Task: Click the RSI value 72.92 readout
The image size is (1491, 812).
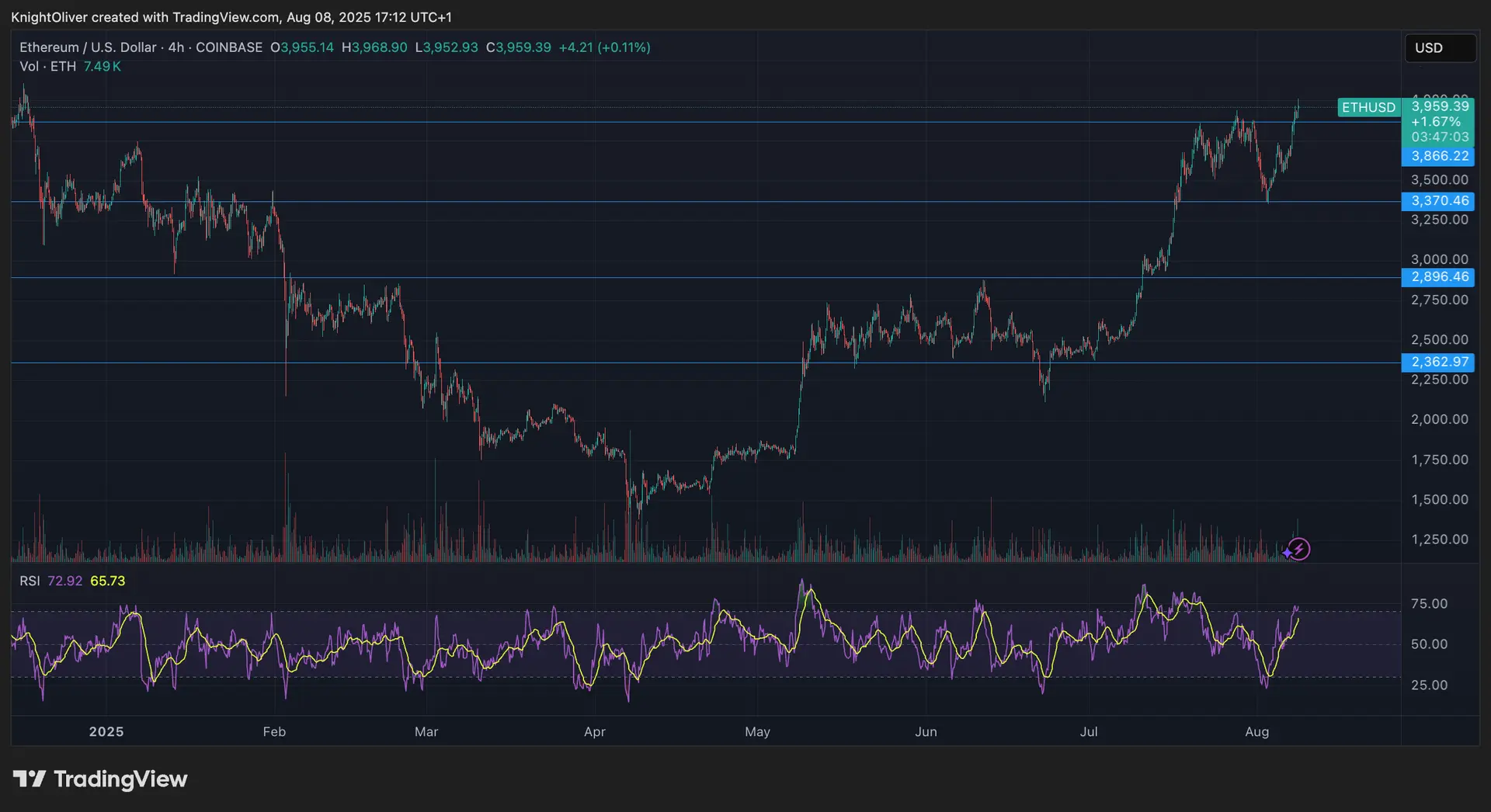Action: (x=66, y=581)
